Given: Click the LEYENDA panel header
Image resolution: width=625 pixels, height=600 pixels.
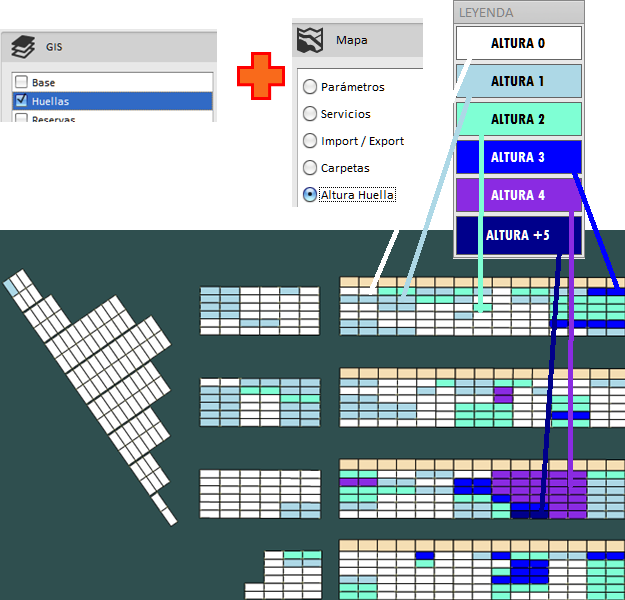Looking at the screenshot, I should coord(518,13).
